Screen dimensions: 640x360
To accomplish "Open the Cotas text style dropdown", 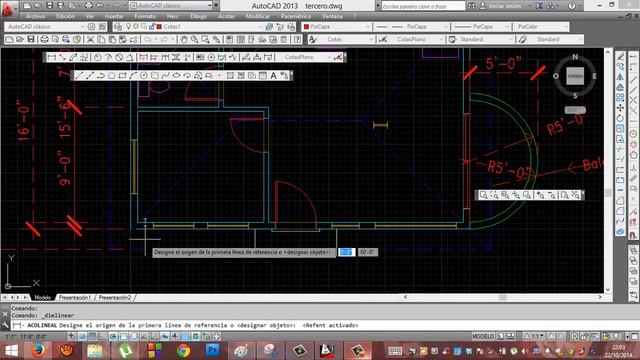I will click(x=371, y=39).
